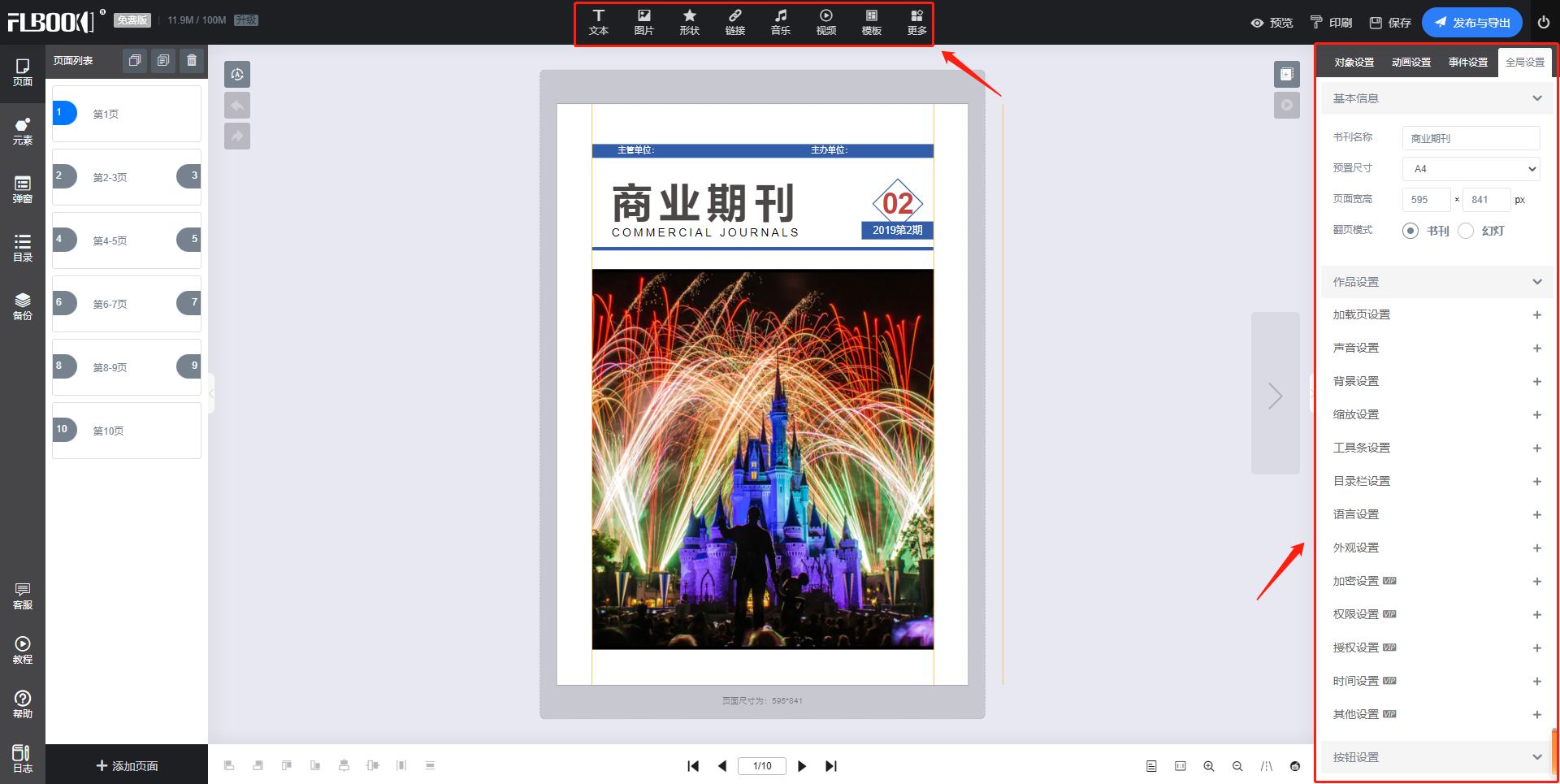The height and width of the screenshot is (784, 1560).
Task: Click next-page arrow beside canvas
Action: pos(1276,395)
